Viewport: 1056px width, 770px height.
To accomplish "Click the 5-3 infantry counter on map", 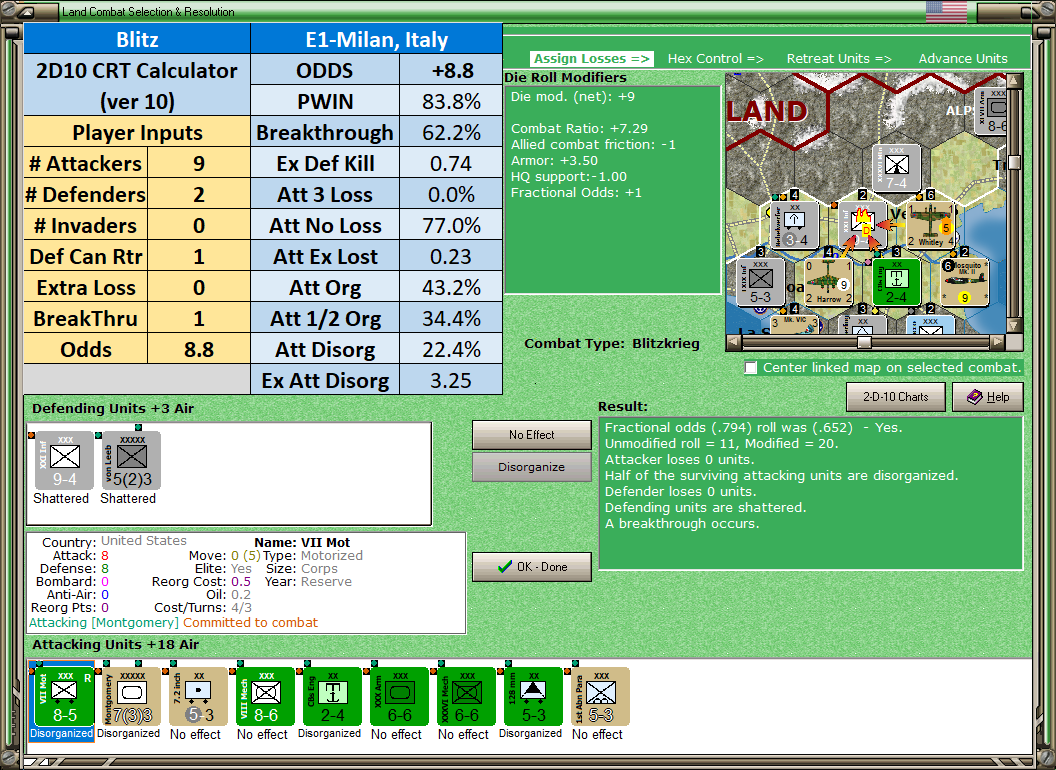I will [760, 282].
